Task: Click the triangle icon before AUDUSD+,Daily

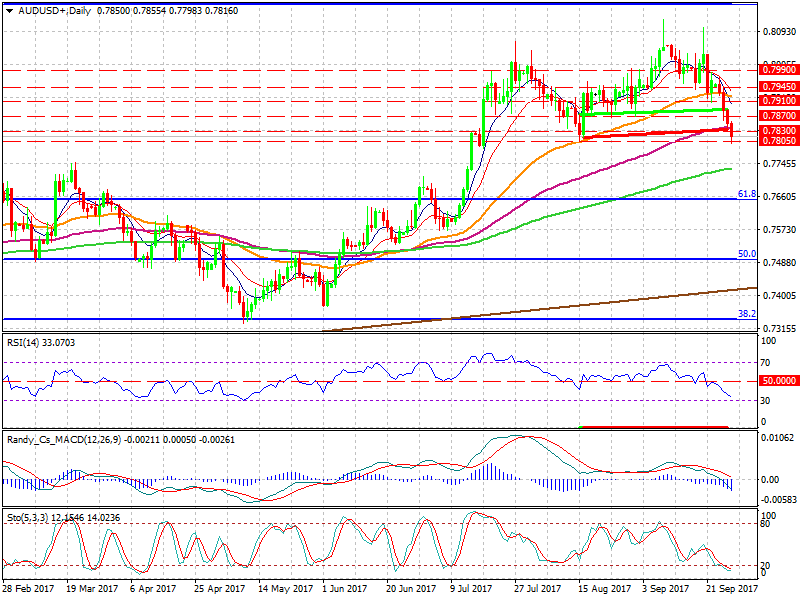Action: [x=8, y=10]
